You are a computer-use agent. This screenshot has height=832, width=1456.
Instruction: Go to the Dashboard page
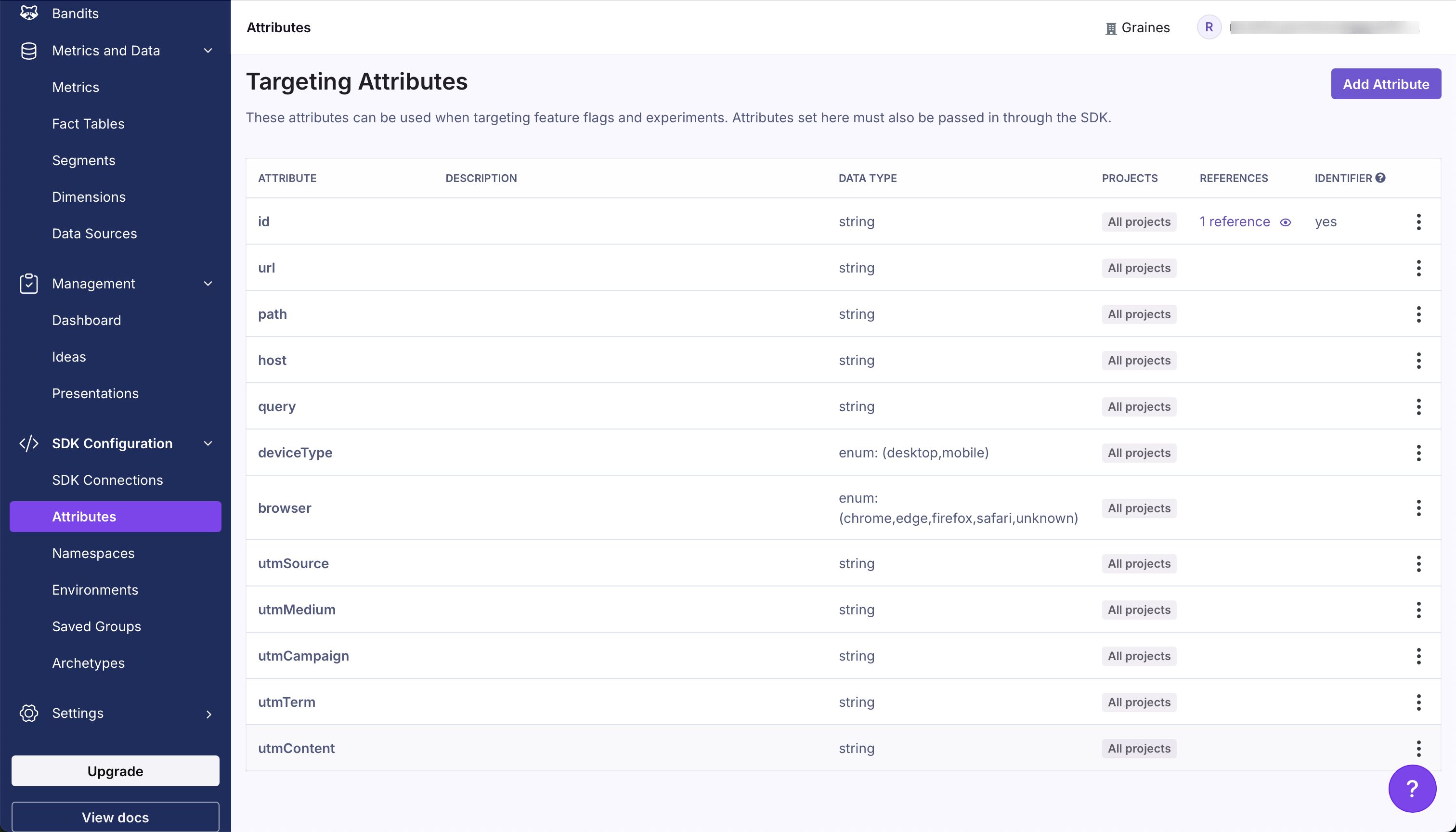click(x=86, y=320)
